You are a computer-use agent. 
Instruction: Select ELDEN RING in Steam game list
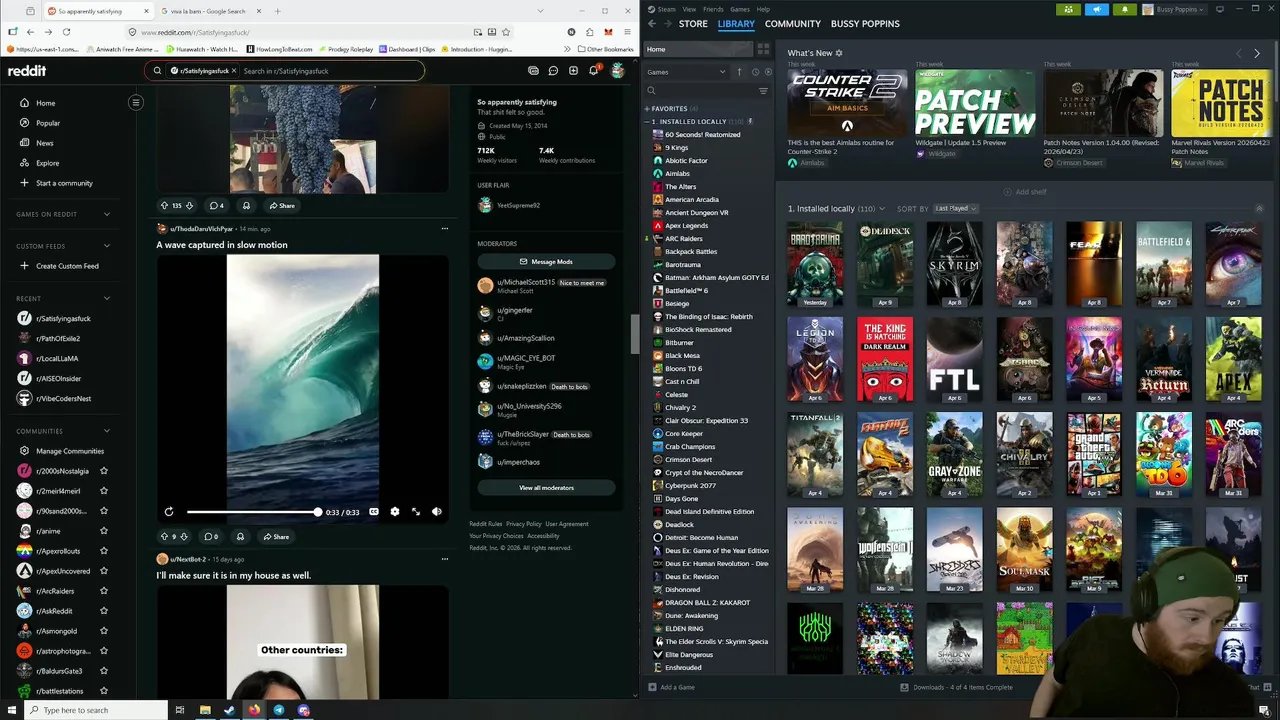click(684, 629)
